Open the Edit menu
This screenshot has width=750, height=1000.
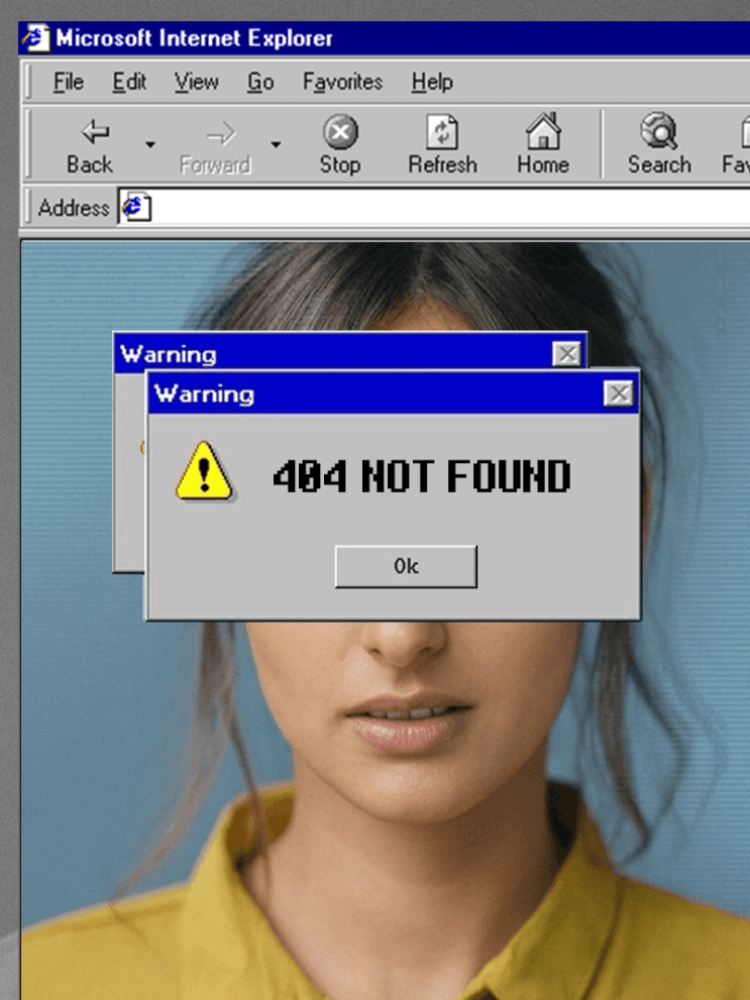coord(129,82)
